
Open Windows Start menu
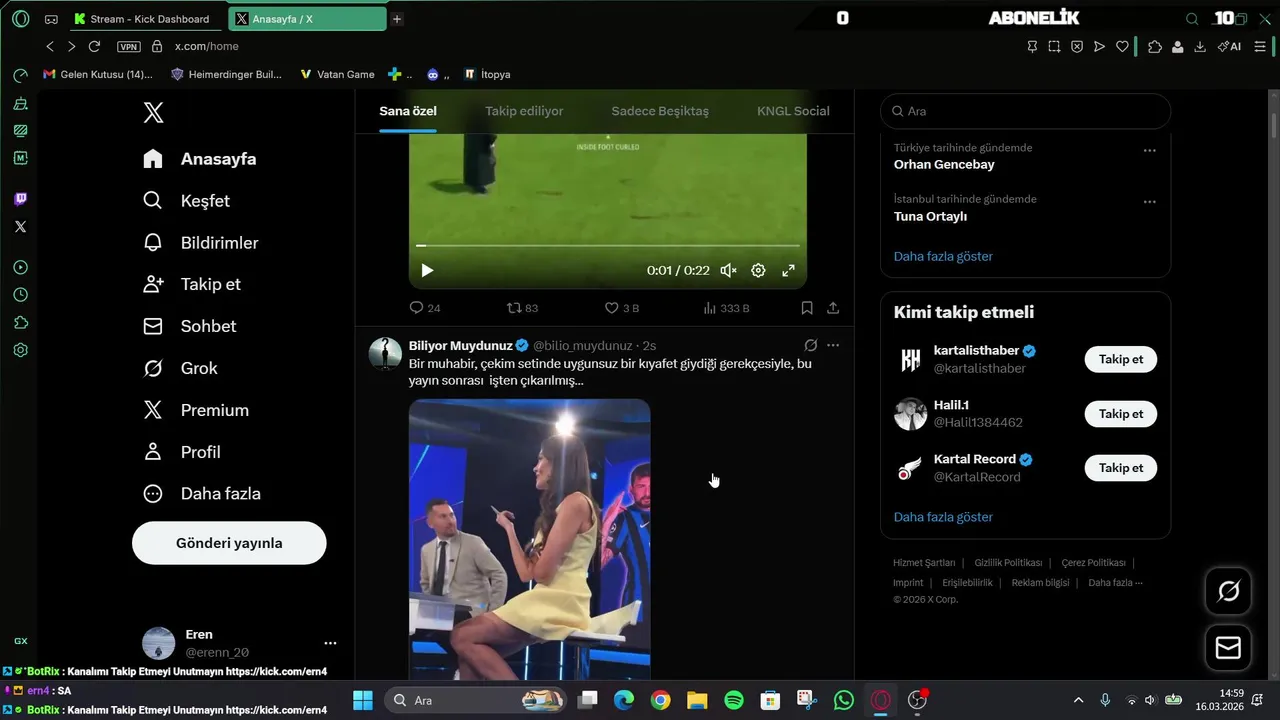point(362,700)
